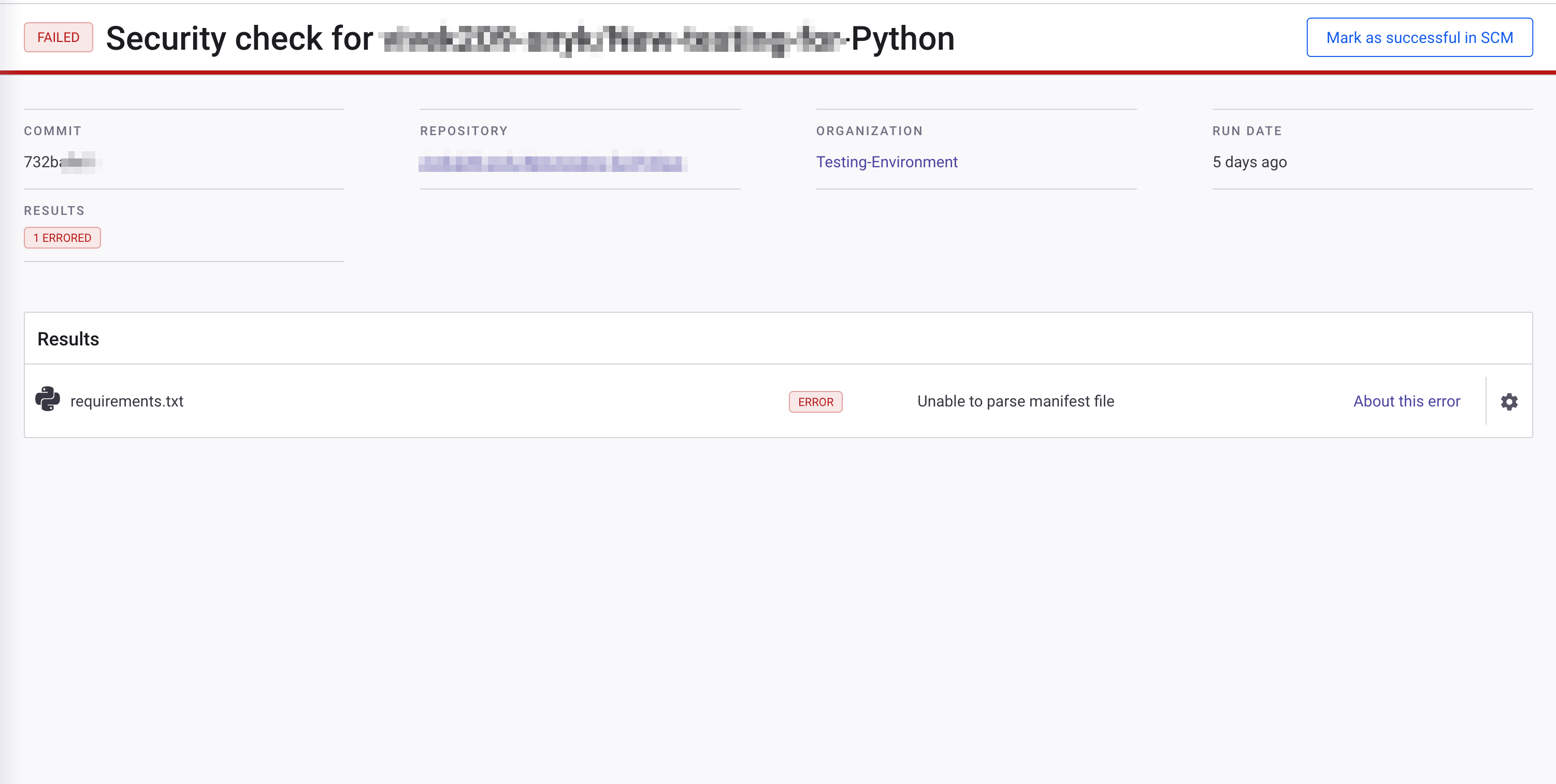The width and height of the screenshot is (1556, 784).
Task: Open settings gear for requirements.txt
Action: 1509,402
